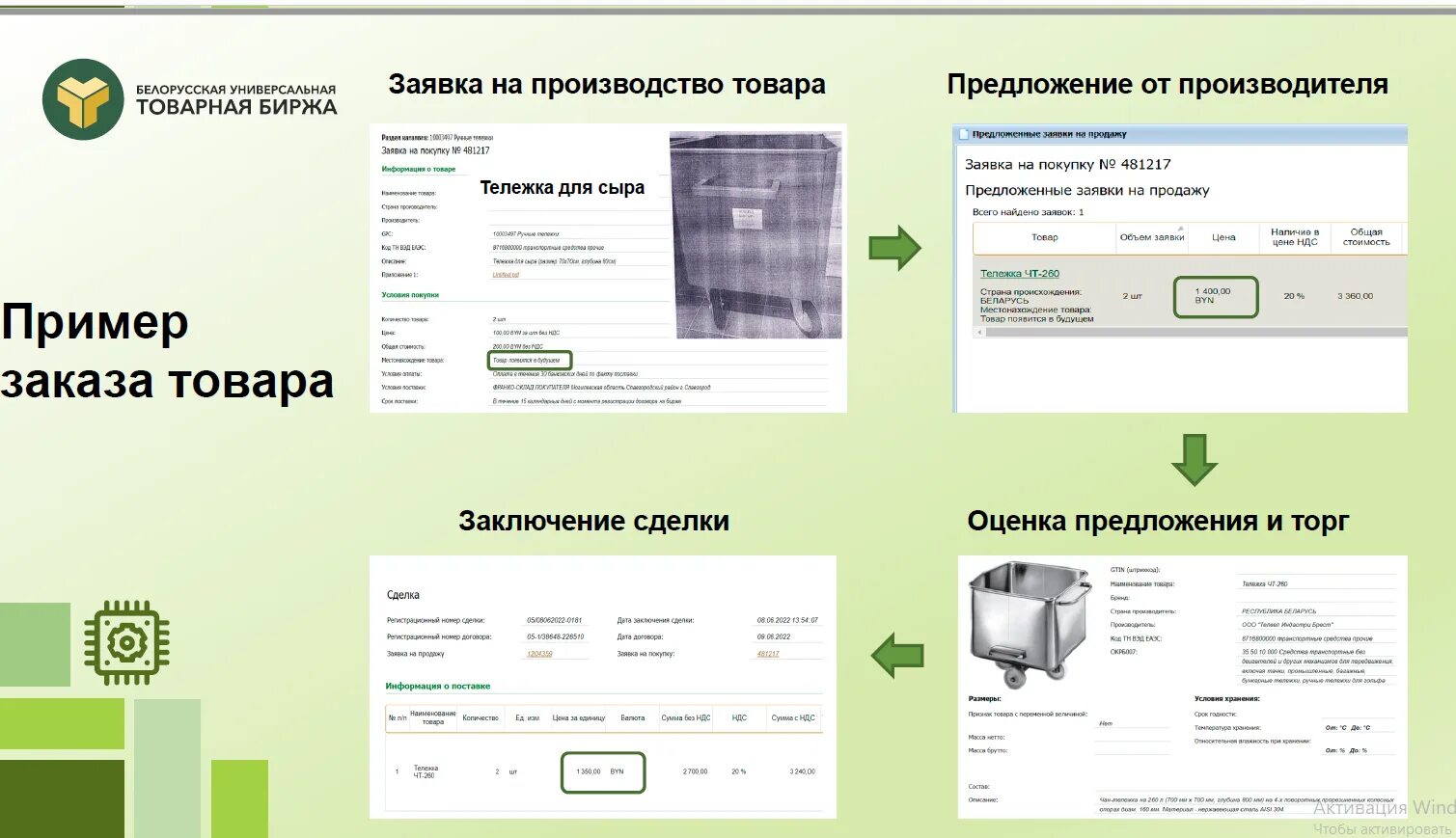
Task: Click the Наличие в цене НДС column header
Action: coord(1294,237)
